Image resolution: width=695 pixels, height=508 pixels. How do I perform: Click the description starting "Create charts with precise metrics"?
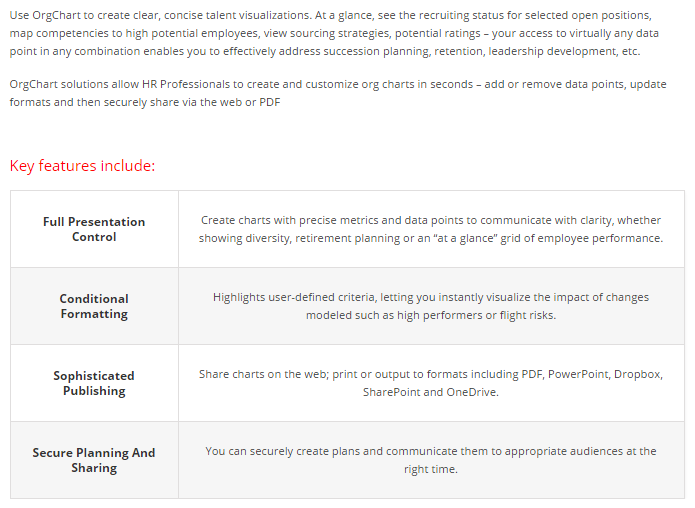(x=430, y=229)
